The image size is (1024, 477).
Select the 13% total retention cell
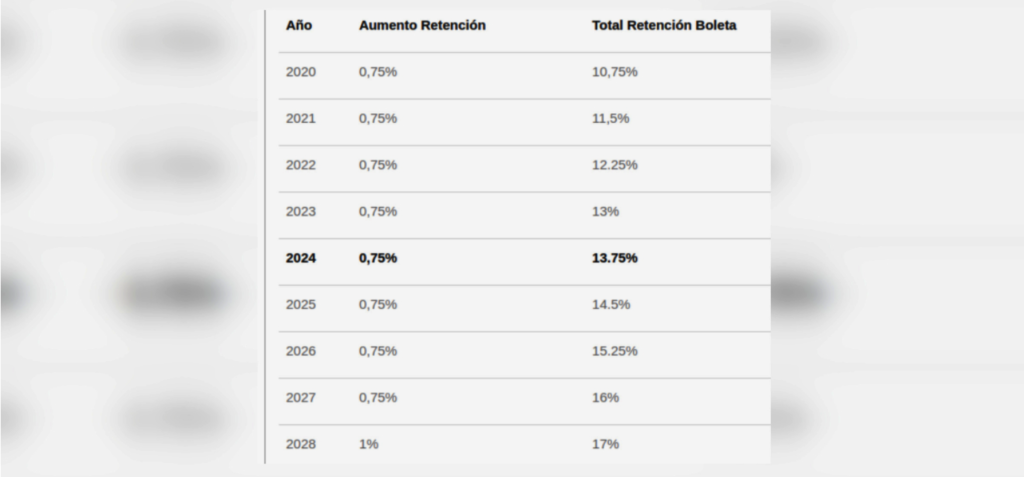[x=606, y=211]
